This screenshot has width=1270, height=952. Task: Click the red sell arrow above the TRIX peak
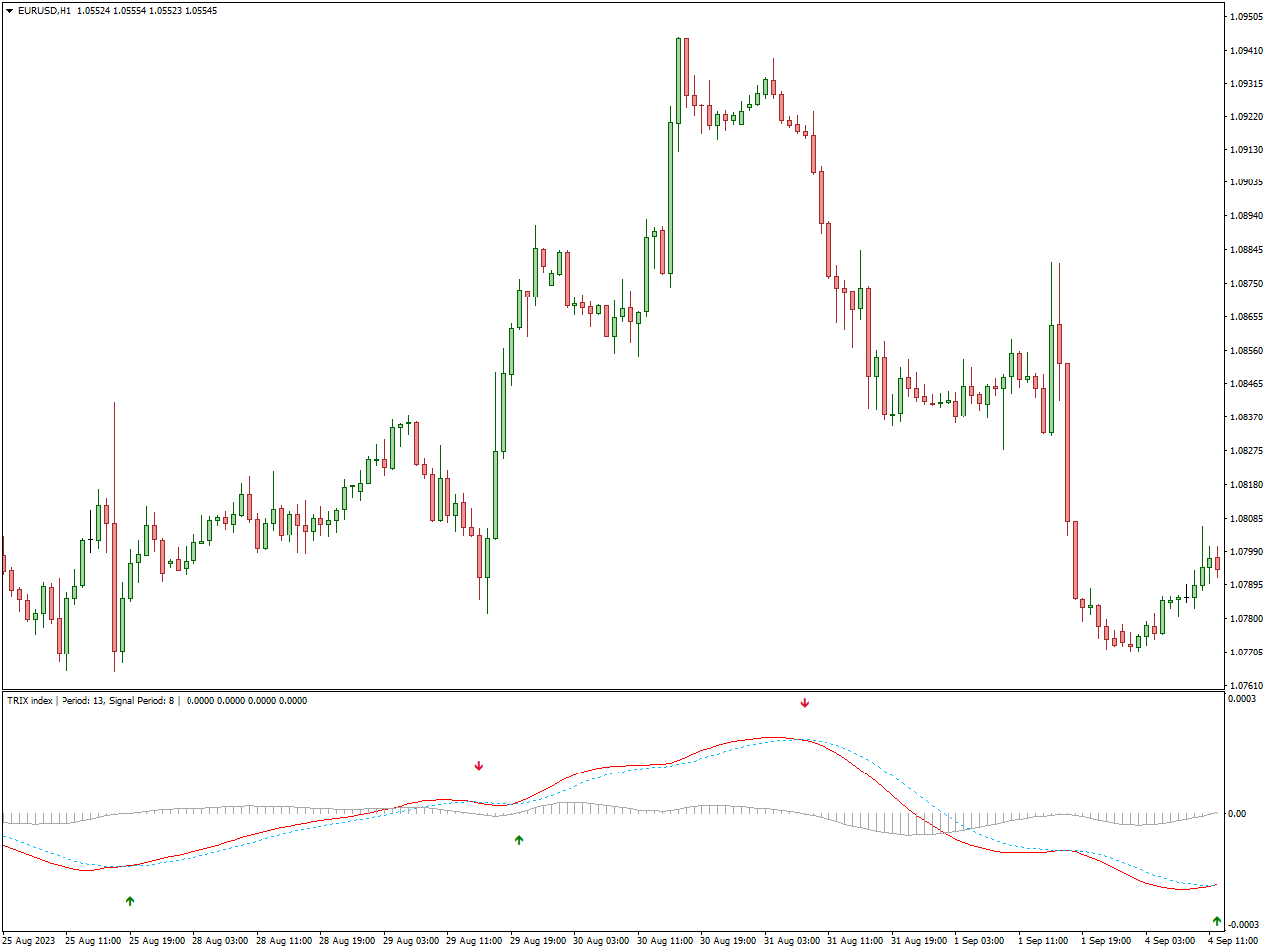pyautogui.click(x=805, y=703)
